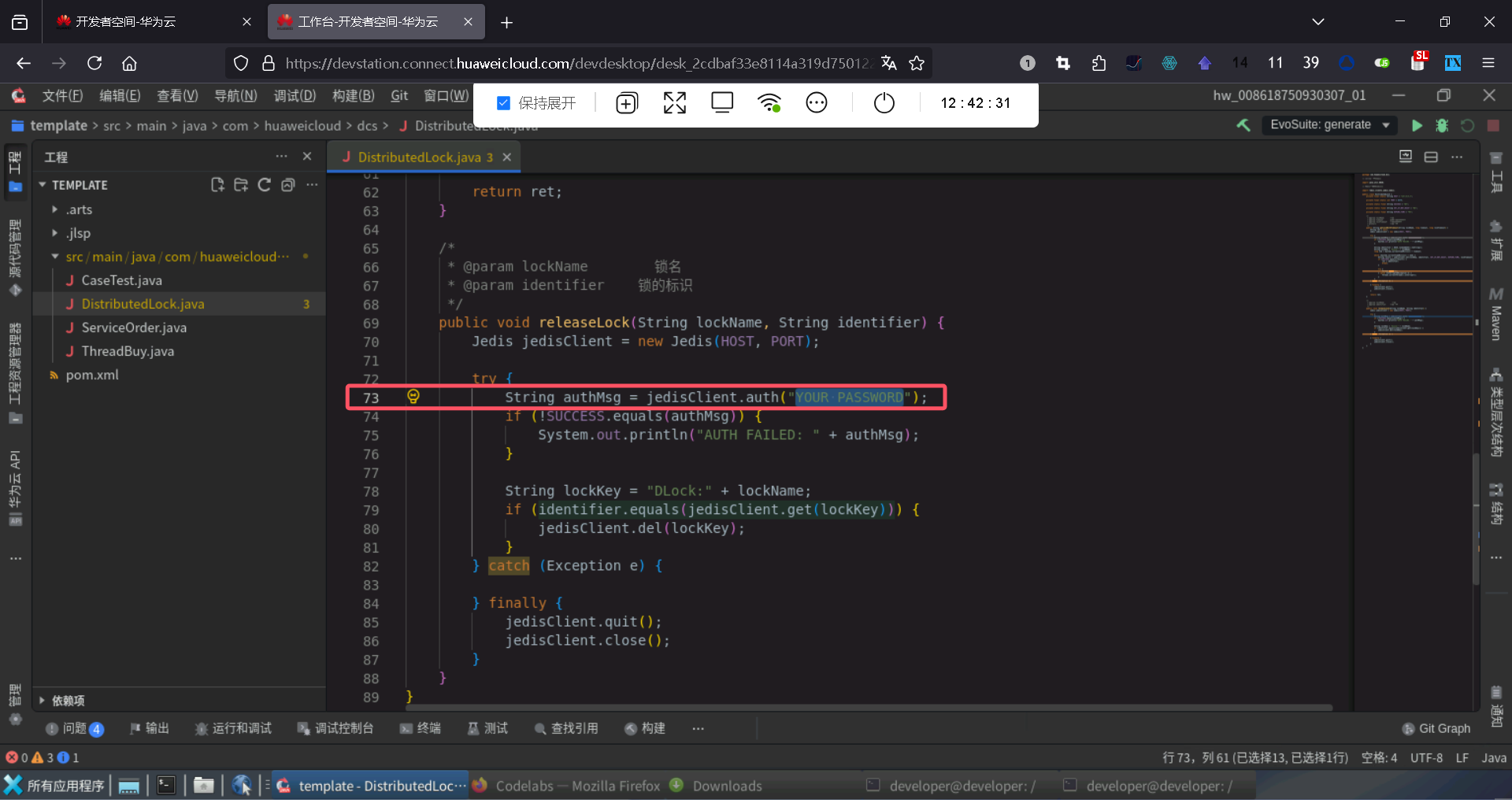Click the lightbulb quick-fix icon on line 73
1512x803 pixels.
coord(413,397)
